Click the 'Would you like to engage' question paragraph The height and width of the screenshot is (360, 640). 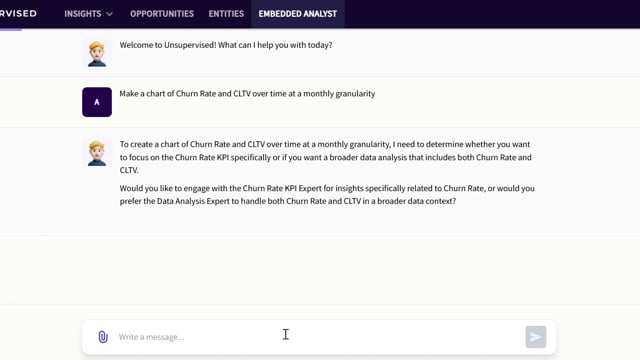coord(327,195)
